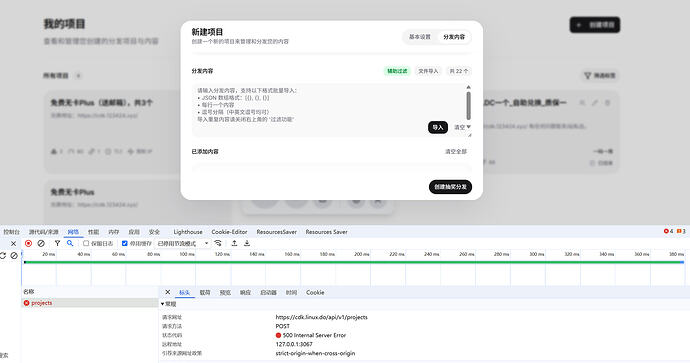Image resolution: width=690 pixels, height=363 pixels.
Task: Click the strict-origin-when-cross-origin value
Action: coord(315,353)
